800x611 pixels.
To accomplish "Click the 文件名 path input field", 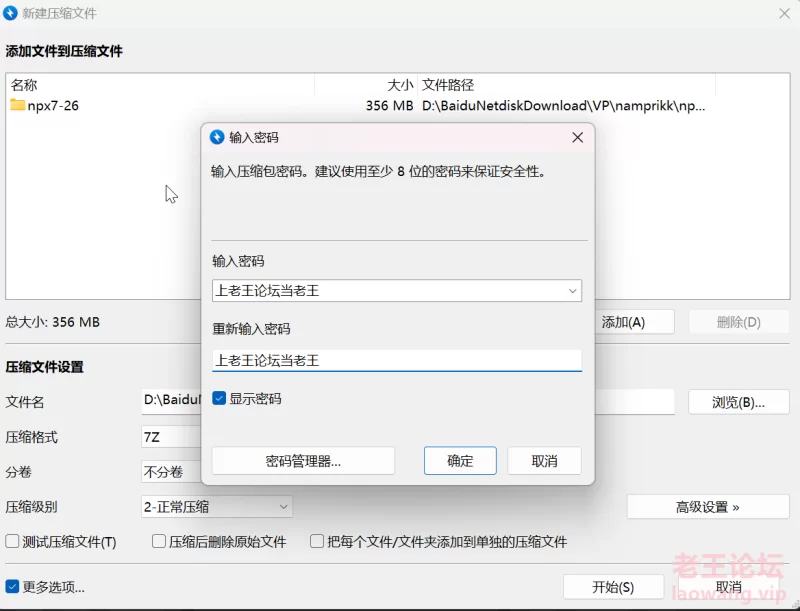I will tap(171, 400).
